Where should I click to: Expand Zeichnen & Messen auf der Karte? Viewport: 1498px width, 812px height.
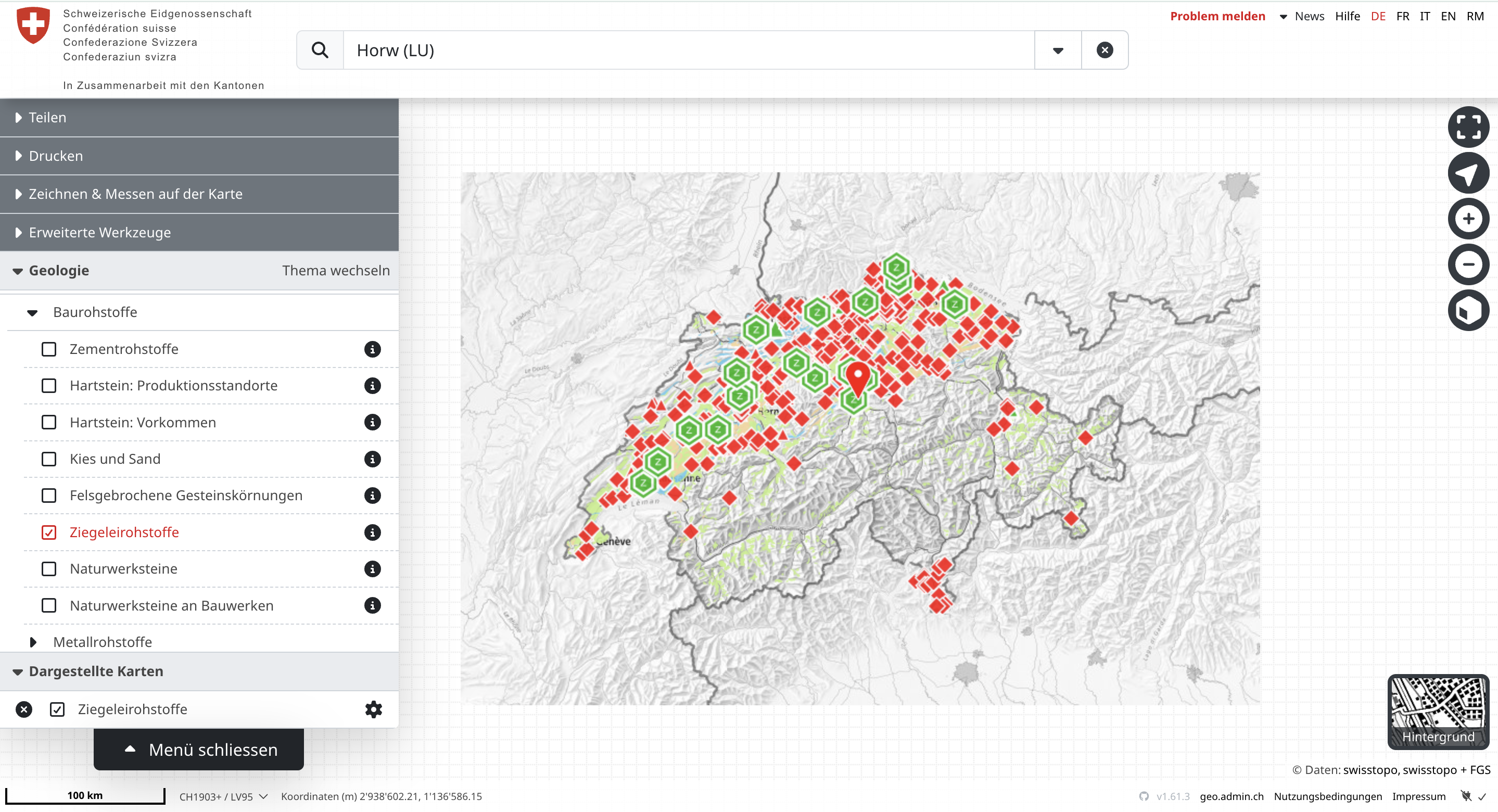click(199, 194)
